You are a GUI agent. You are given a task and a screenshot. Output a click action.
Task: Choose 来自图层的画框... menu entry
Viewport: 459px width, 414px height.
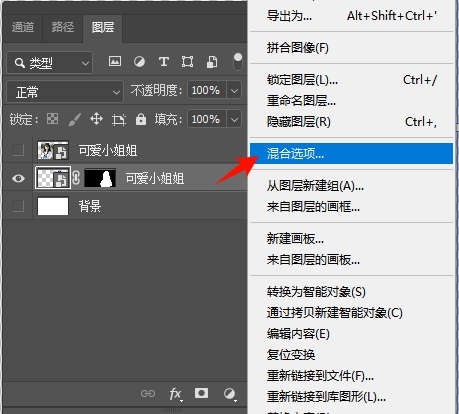pyautogui.click(x=351, y=207)
